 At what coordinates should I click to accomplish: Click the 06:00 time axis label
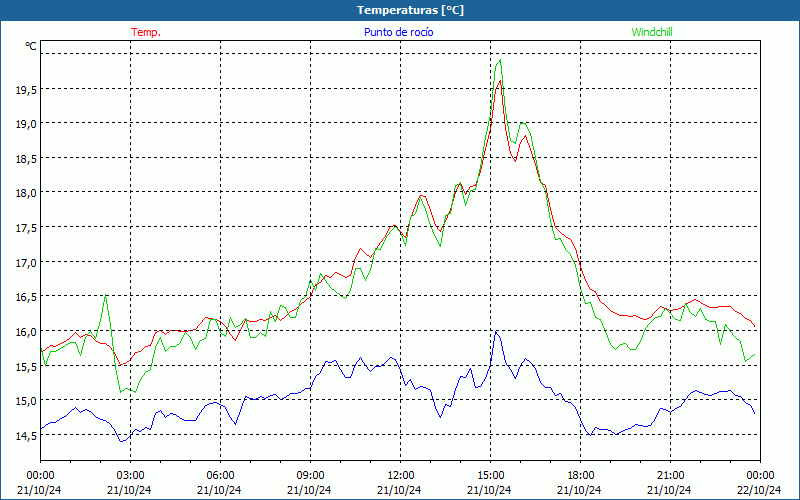tap(220, 476)
